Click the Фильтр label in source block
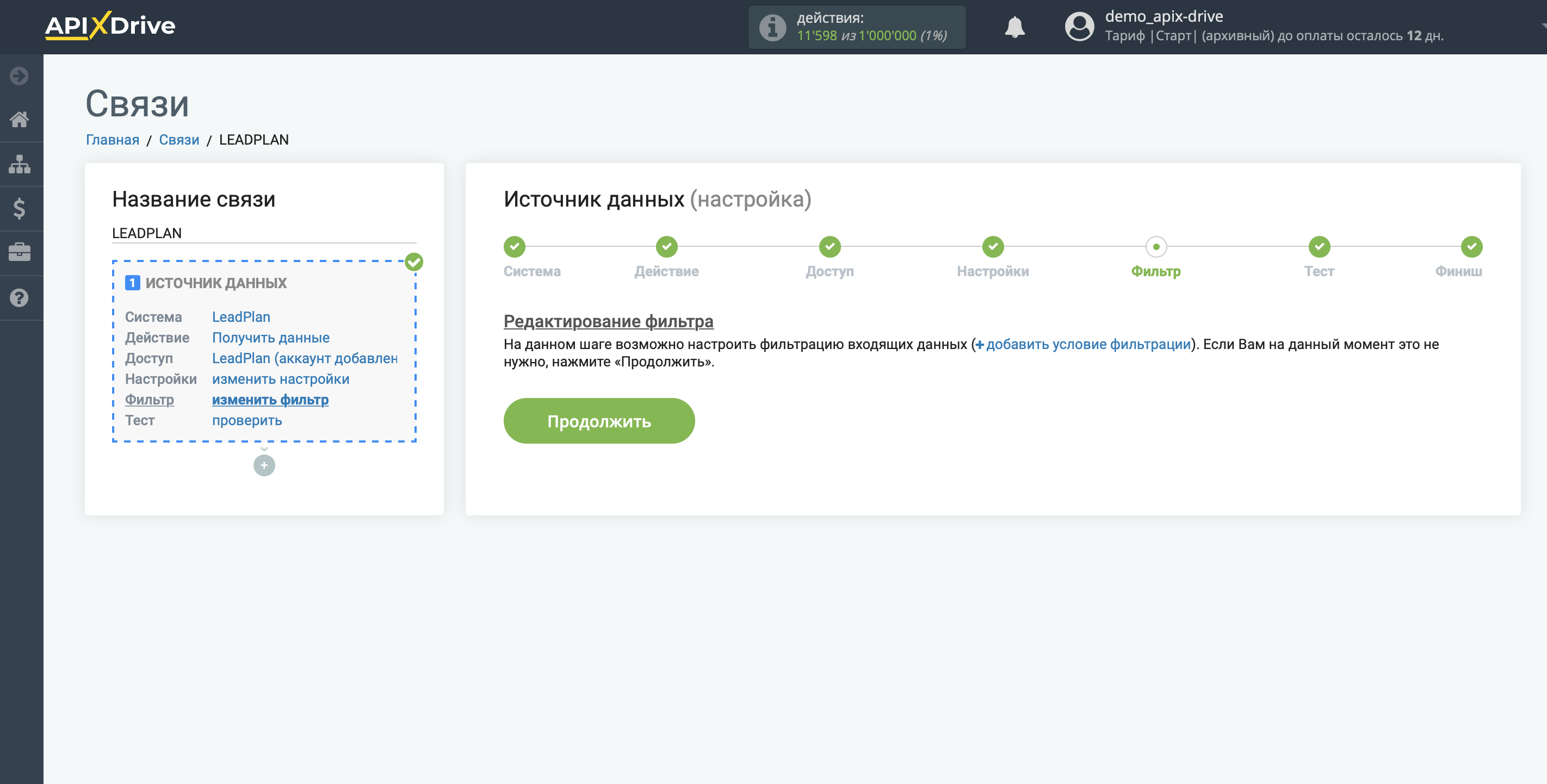The image size is (1547, 784). click(x=149, y=399)
